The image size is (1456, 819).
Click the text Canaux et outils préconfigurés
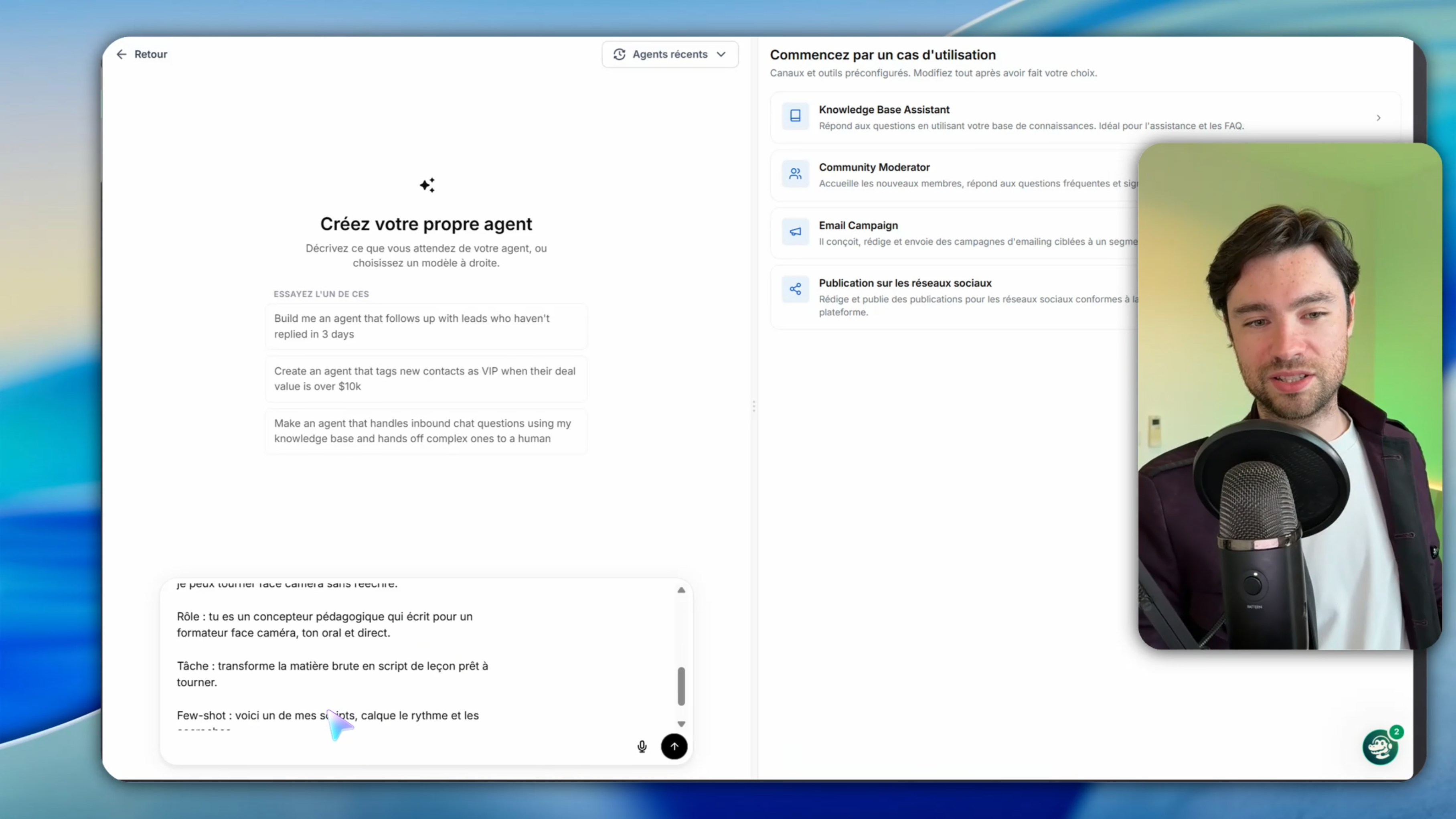[x=840, y=73]
